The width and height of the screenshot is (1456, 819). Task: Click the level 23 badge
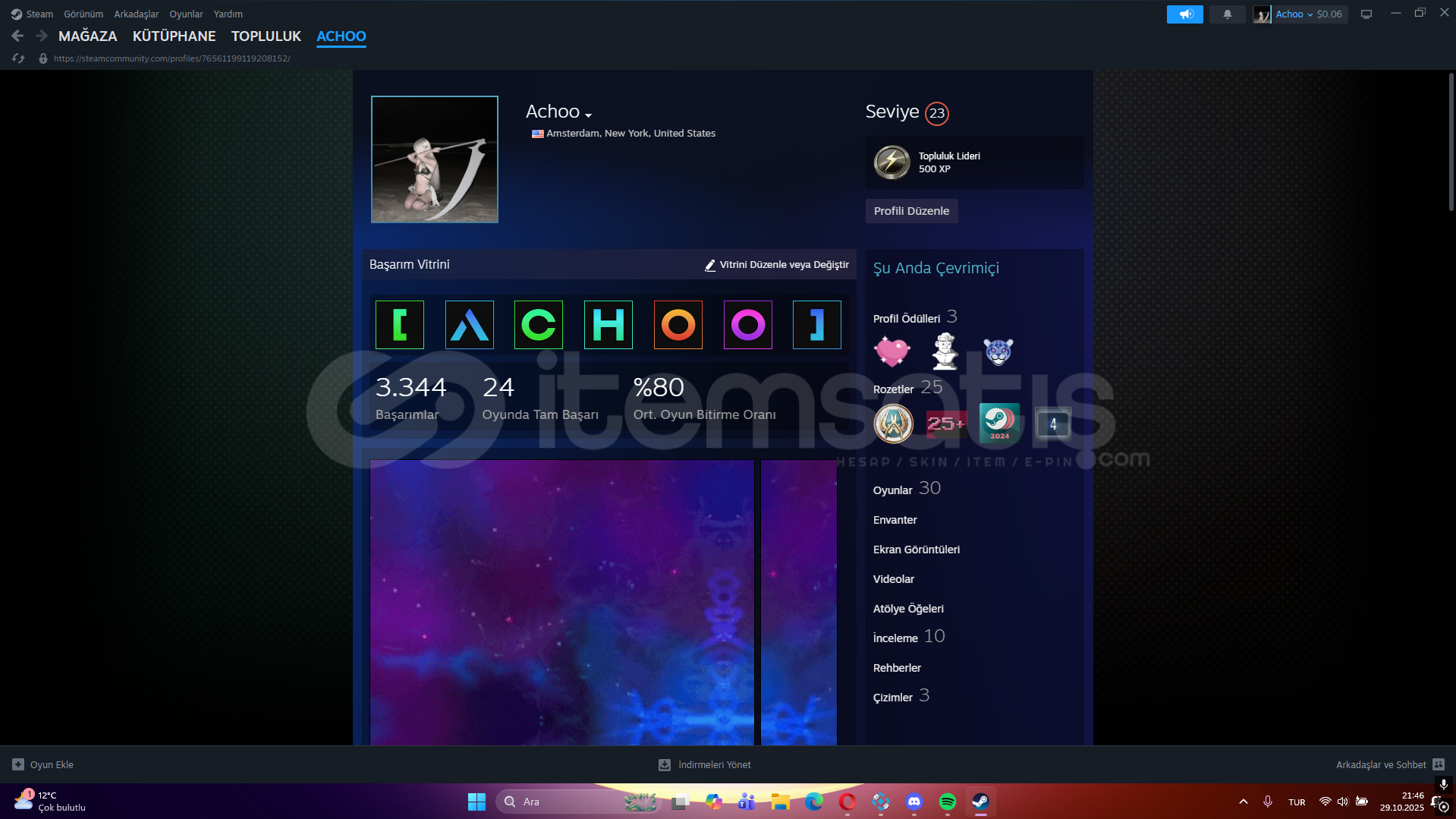tap(937, 113)
